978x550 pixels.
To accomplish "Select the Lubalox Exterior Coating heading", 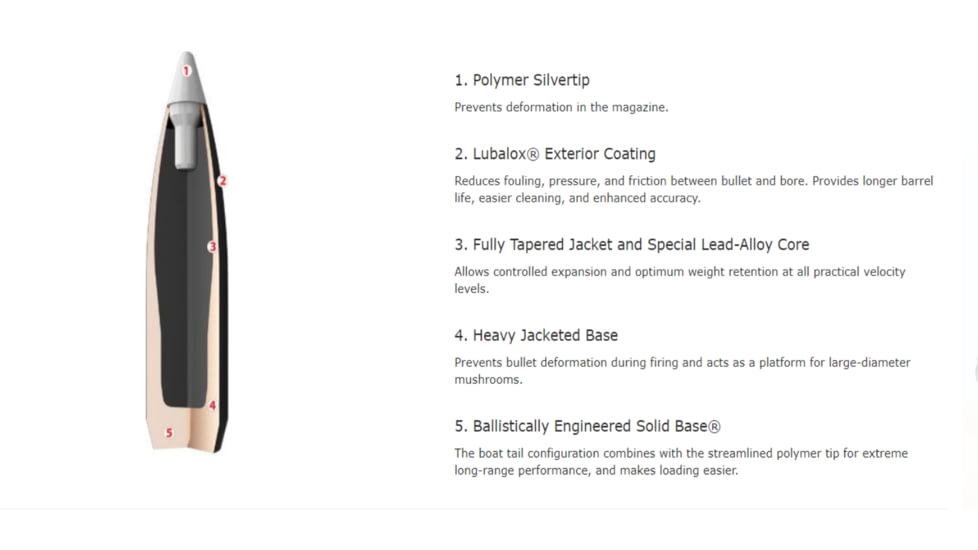I will (554, 154).
